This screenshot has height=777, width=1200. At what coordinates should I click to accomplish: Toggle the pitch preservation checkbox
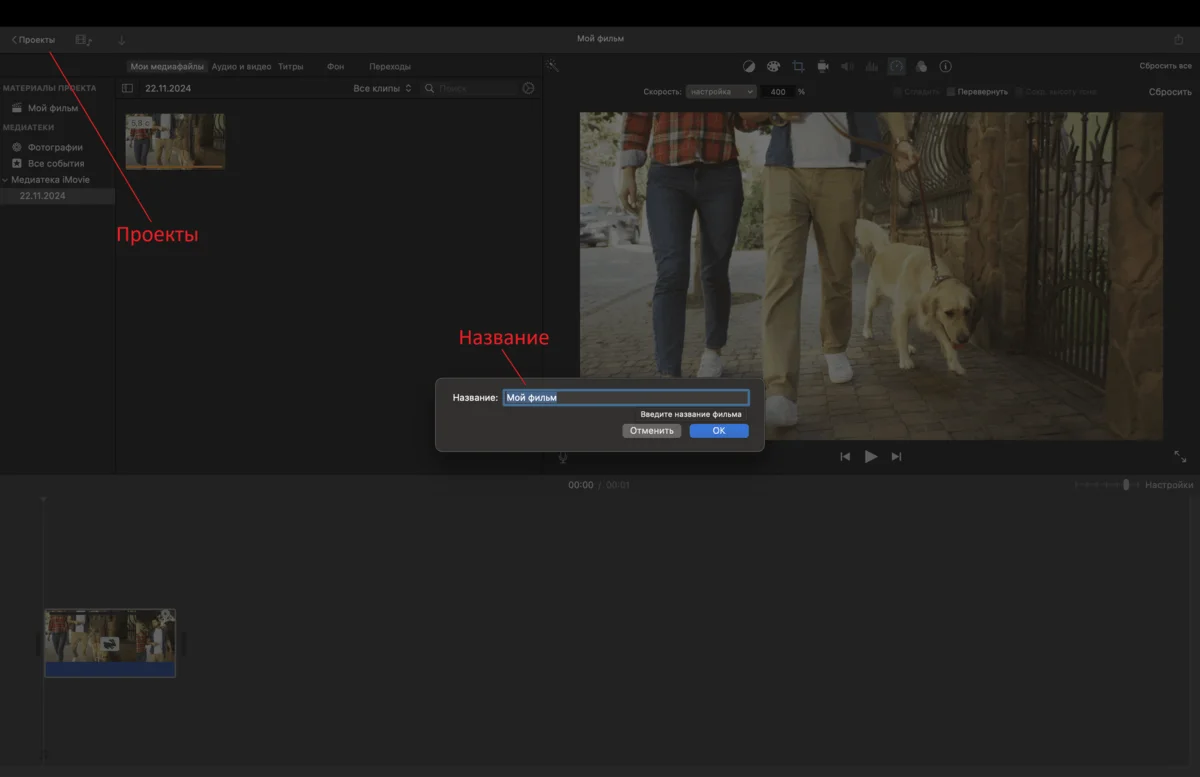1019,92
